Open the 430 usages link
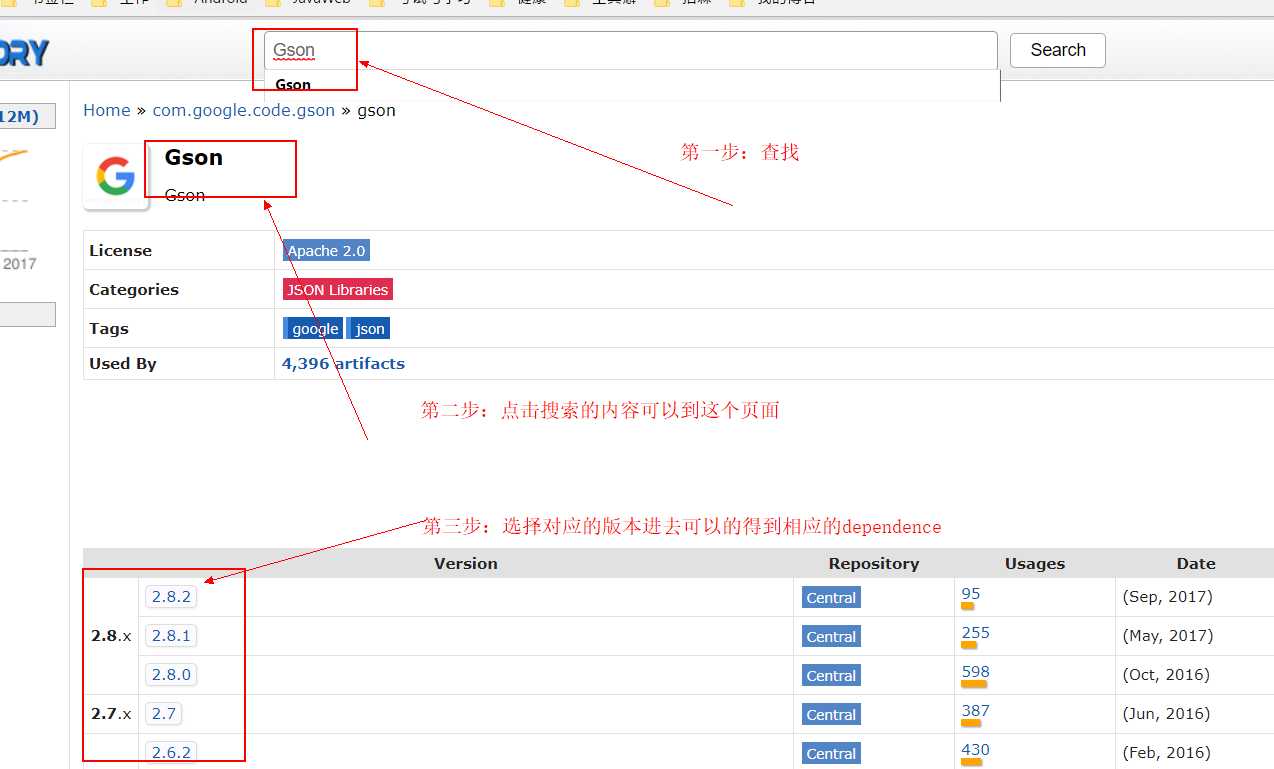The height and width of the screenshot is (769, 1274). tap(975, 750)
